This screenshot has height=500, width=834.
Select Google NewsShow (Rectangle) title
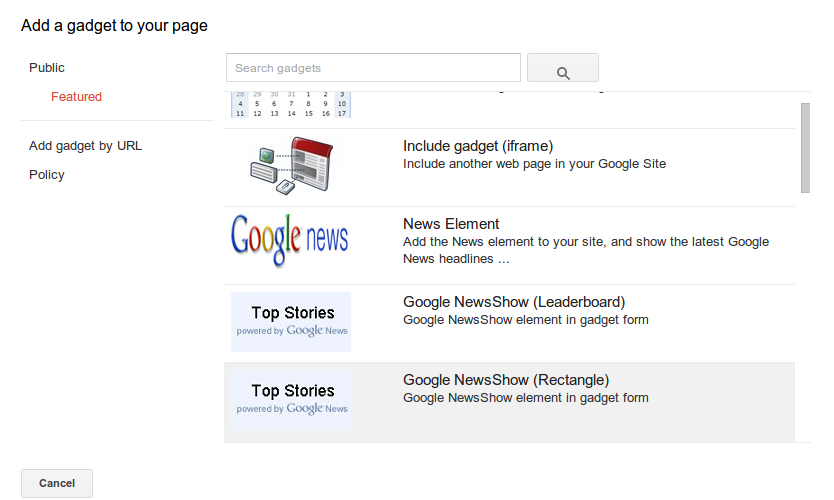pos(506,380)
